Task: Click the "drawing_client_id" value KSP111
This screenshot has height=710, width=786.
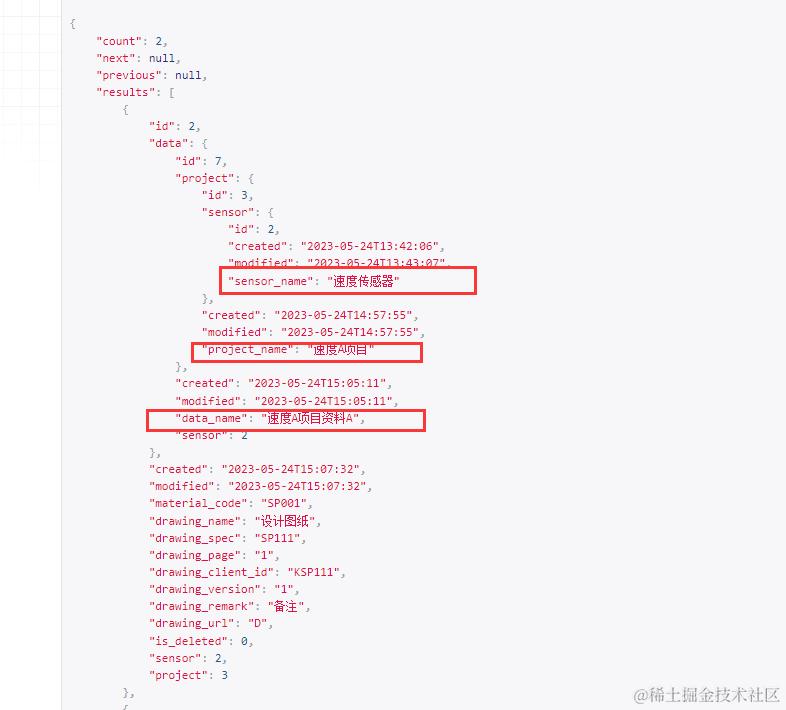Action: (313, 572)
